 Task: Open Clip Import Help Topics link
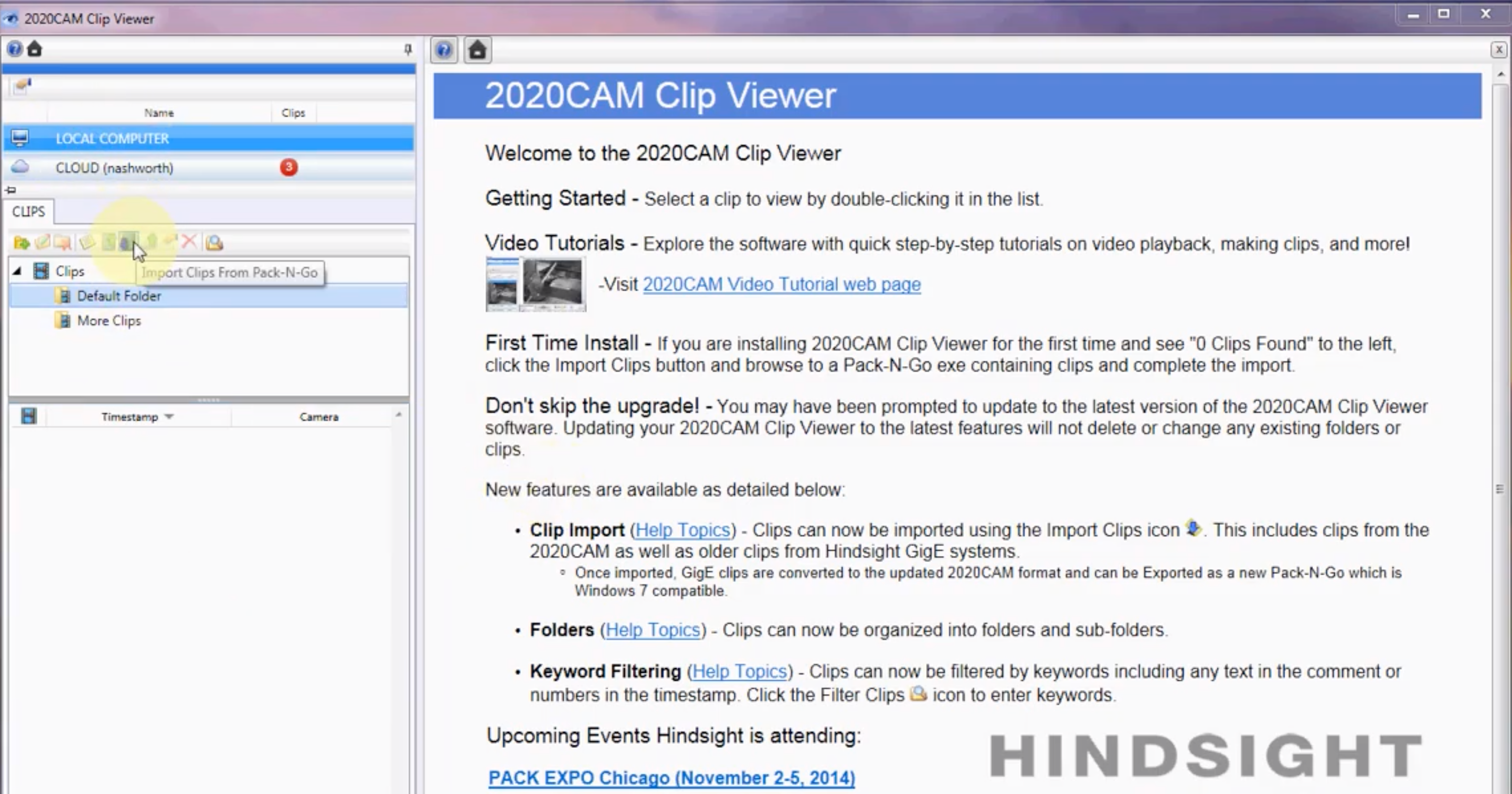tap(683, 530)
